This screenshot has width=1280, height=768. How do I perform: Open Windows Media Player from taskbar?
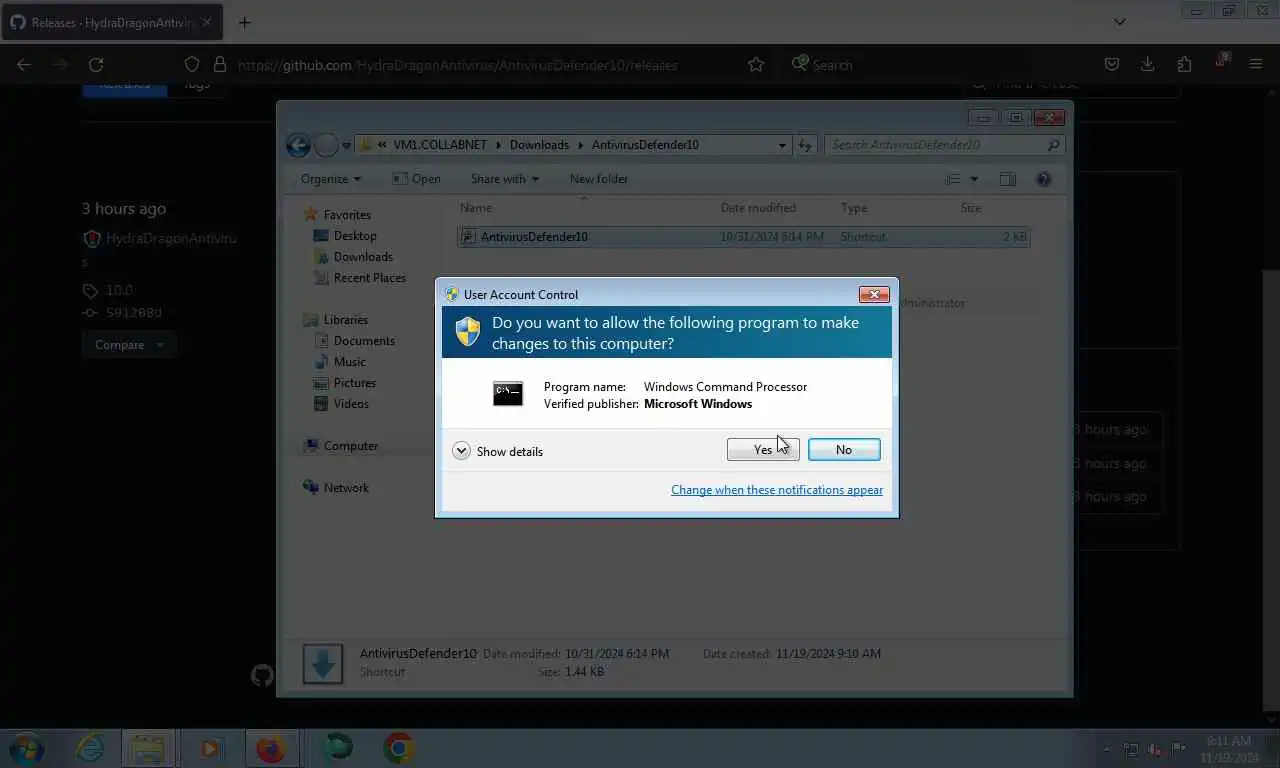[x=210, y=748]
